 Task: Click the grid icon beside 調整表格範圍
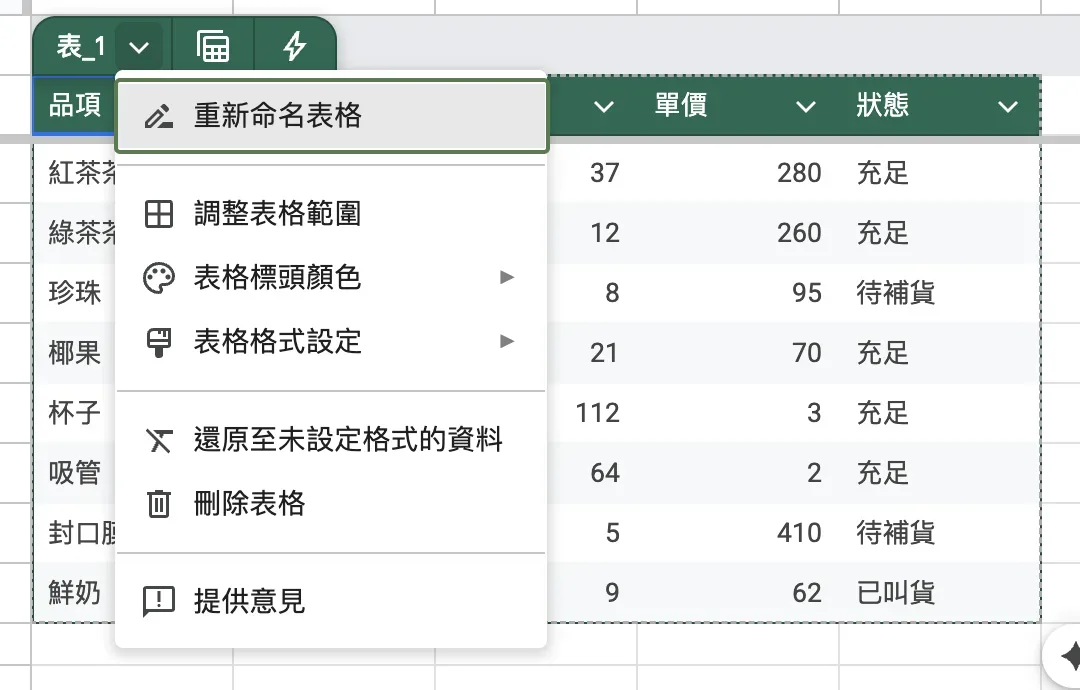[x=158, y=213]
